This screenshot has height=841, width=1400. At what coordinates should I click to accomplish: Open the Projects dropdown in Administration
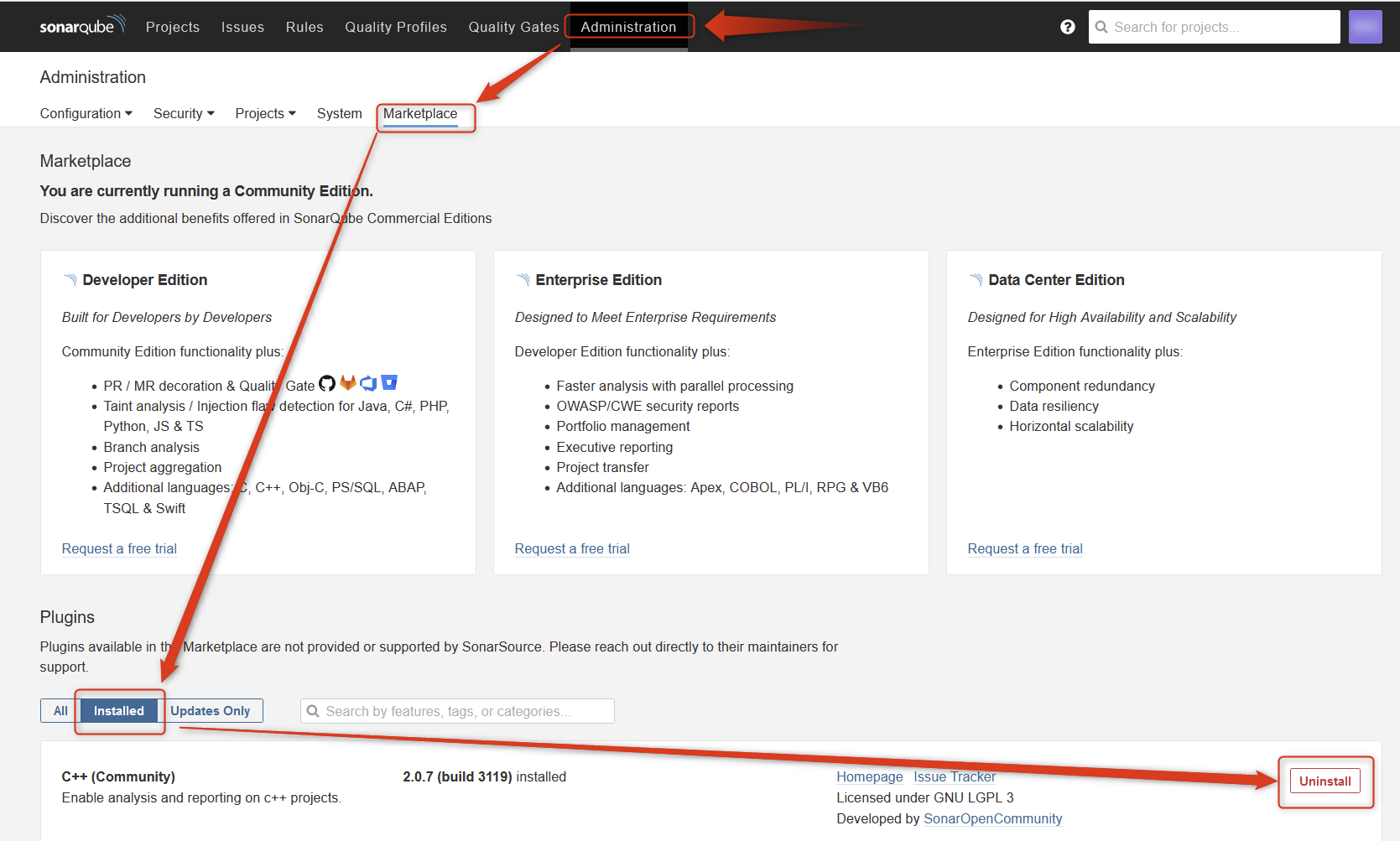tap(264, 113)
